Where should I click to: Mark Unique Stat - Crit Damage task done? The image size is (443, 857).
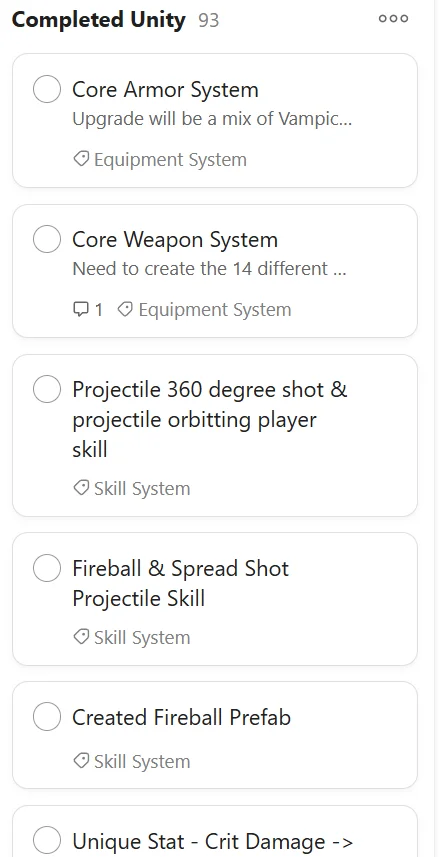[x=47, y=841]
